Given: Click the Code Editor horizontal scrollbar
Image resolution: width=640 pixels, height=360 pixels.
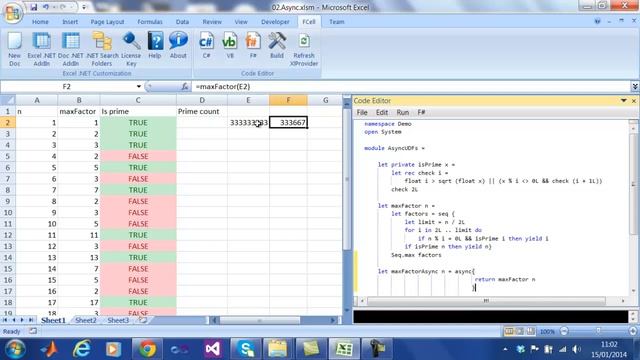Looking at the screenshot, I should [x=486, y=301].
